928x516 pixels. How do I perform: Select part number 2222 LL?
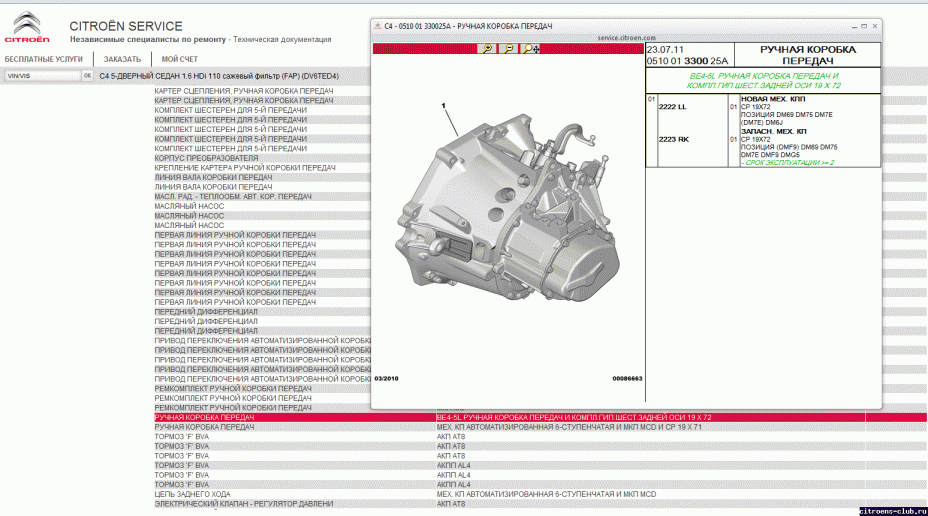[672, 107]
